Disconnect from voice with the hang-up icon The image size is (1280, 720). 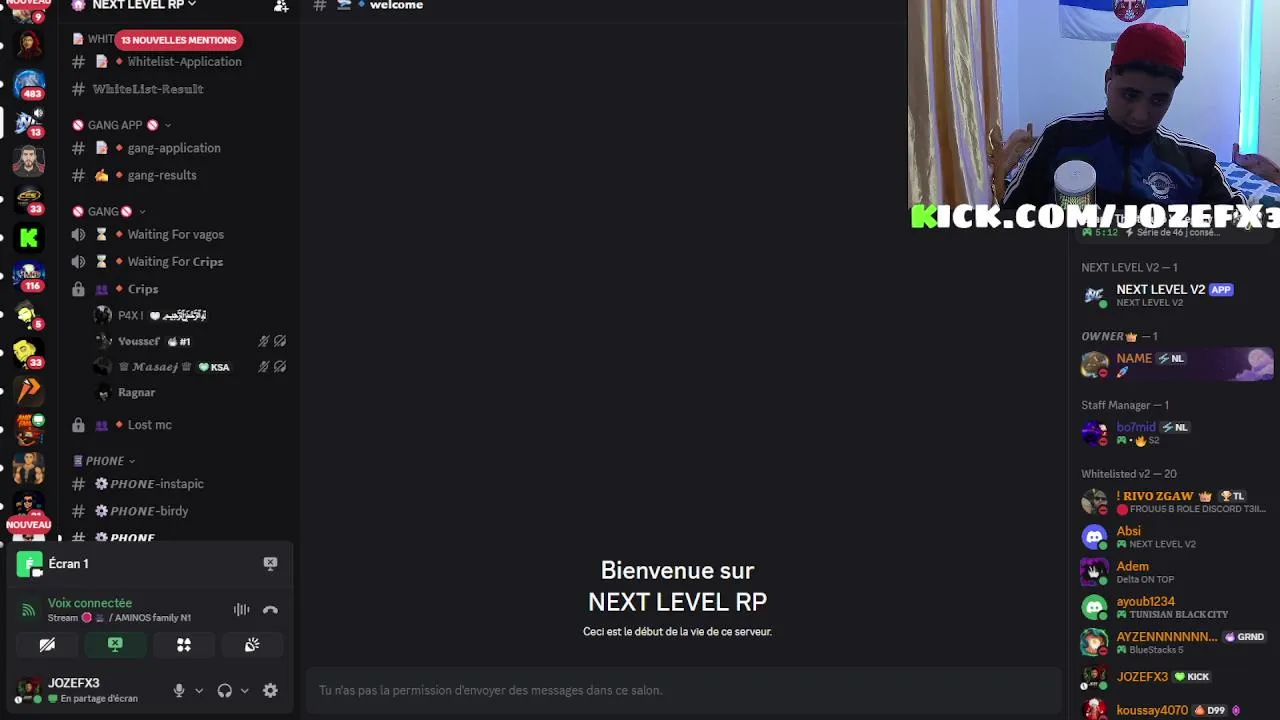270,609
